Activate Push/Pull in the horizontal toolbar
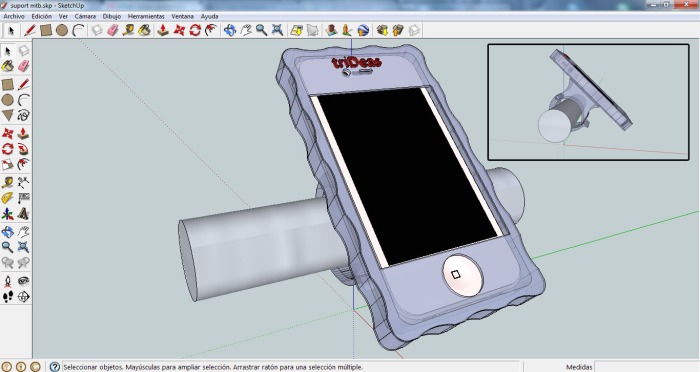This screenshot has width=700, height=372. (163, 30)
